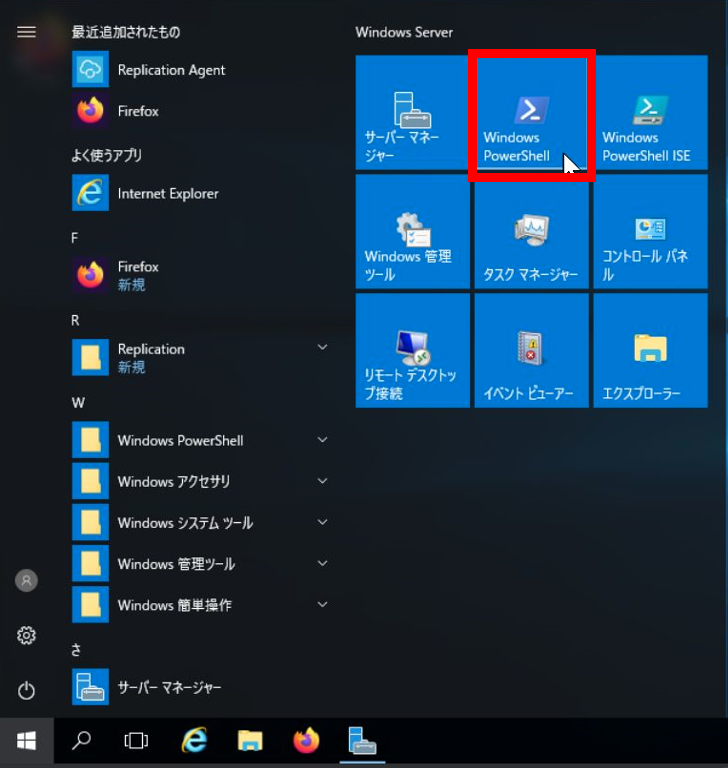Viewport: 728px width, 768px height.
Task: Open Settings via the gear icon
Action: pyautogui.click(x=26, y=635)
